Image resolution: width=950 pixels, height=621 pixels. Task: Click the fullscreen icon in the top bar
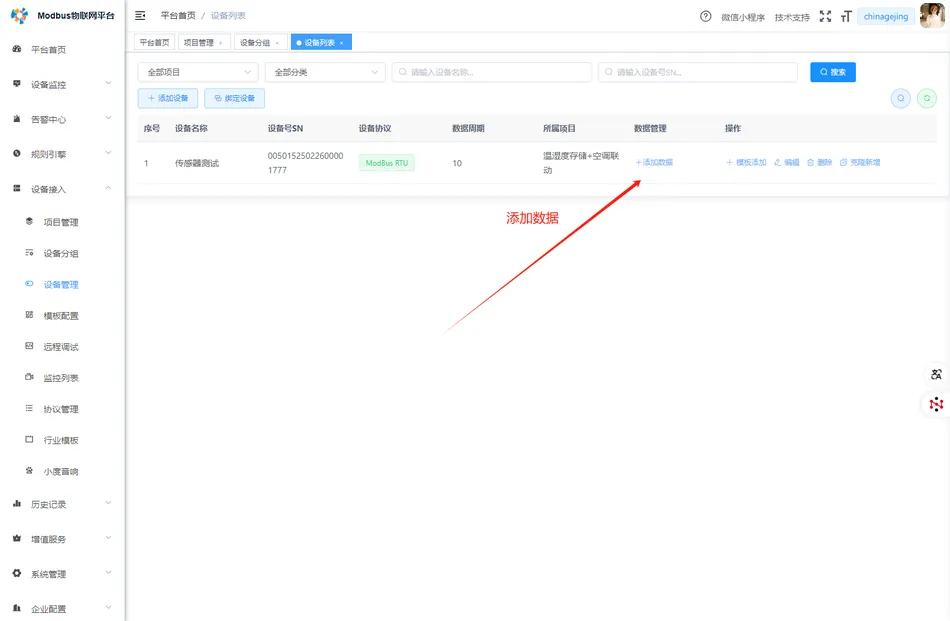(x=825, y=16)
